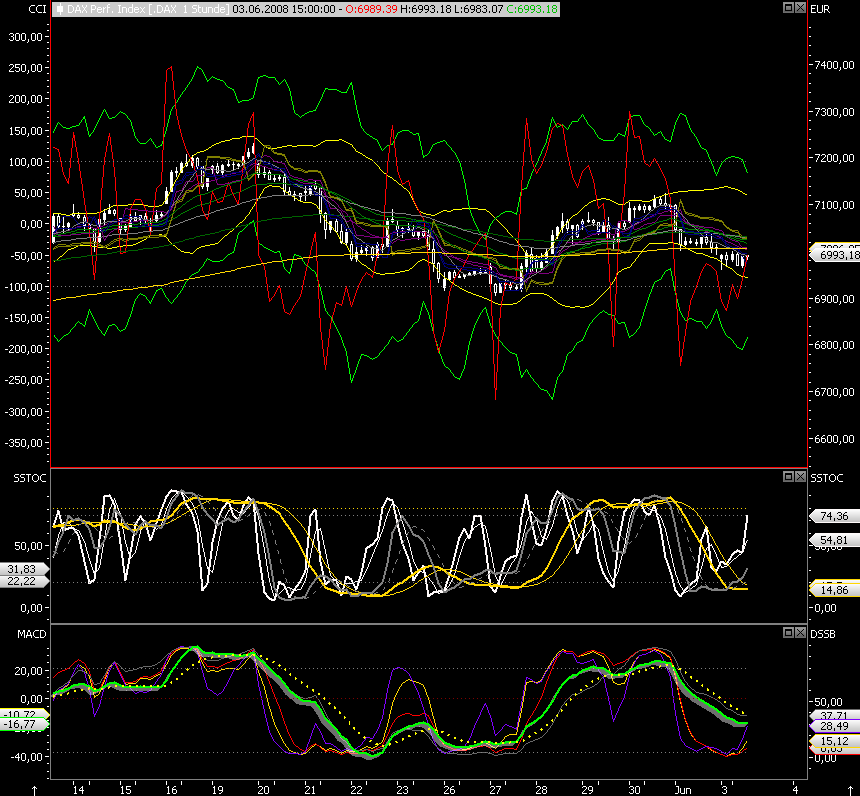Viewport: 860px width, 796px height.
Task: Click the timestamp 03.06.2008 15:00:00
Action: click(x=284, y=9)
